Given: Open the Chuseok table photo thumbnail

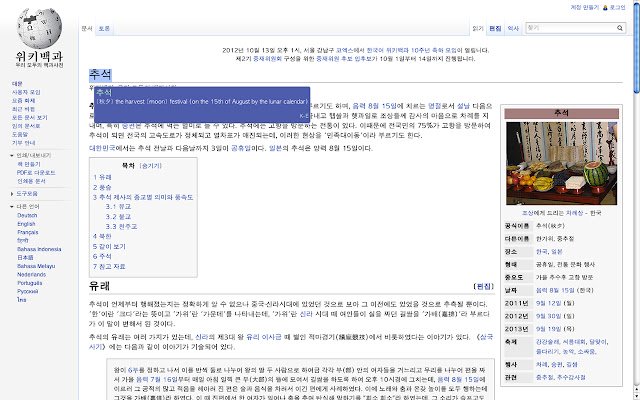Looking at the screenshot, I should (x=562, y=163).
